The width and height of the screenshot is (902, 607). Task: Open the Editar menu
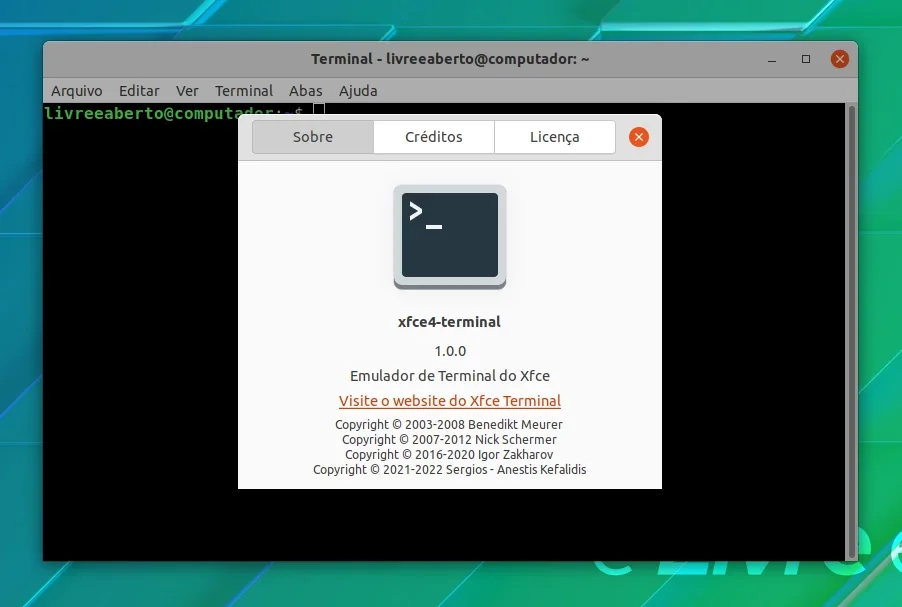pyautogui.click(x=139, y=91)
